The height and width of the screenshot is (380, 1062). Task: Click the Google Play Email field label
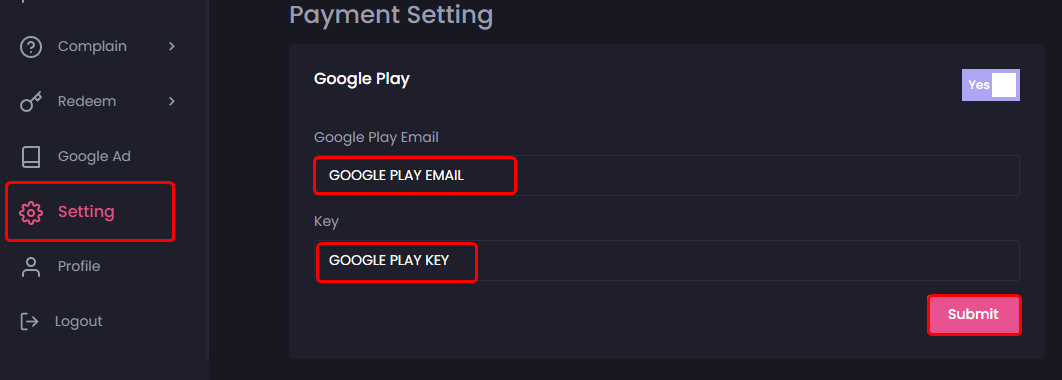pos(376,138)
